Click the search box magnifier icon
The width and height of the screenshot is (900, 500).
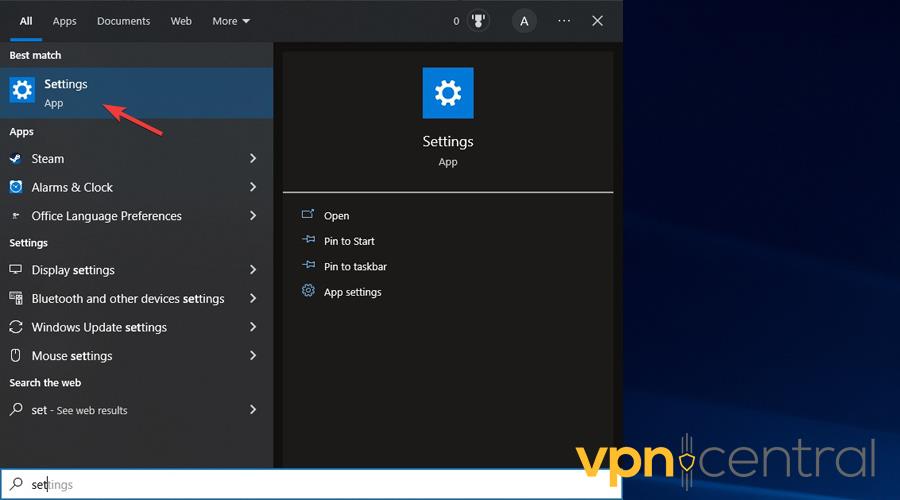click(16, 484)
